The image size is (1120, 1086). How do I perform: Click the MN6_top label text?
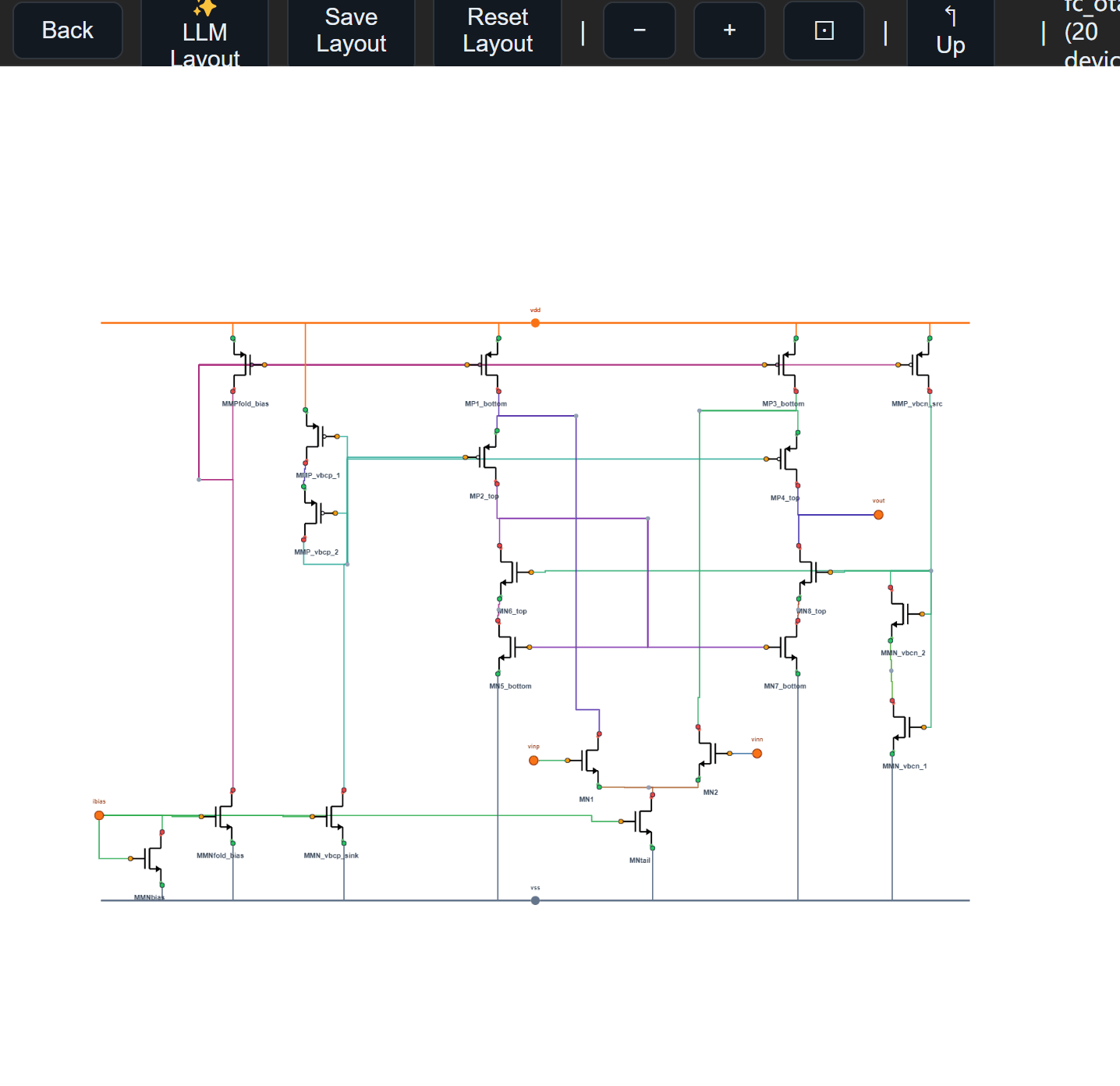pyautogui.click(x=512, y=612)
